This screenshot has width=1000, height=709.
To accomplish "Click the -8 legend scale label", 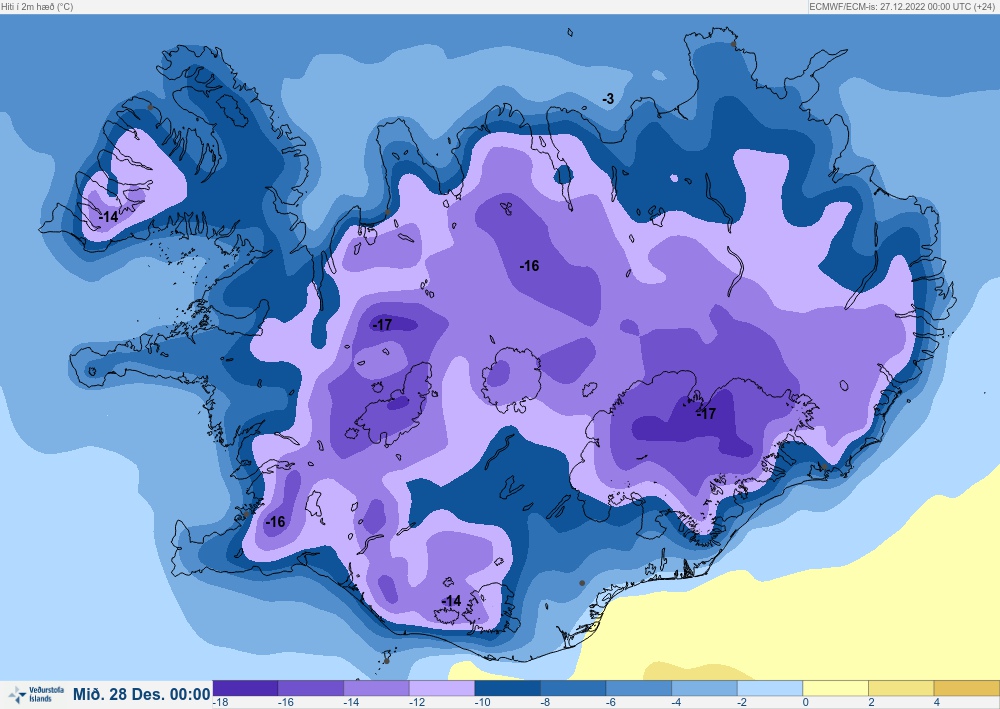I will [x=546, y=703].
